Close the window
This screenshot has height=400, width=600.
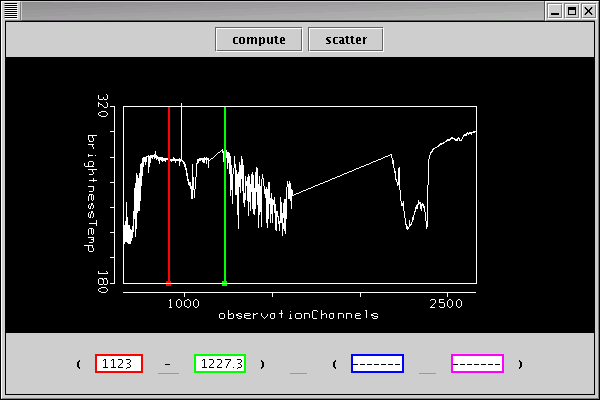click(589, 11)
